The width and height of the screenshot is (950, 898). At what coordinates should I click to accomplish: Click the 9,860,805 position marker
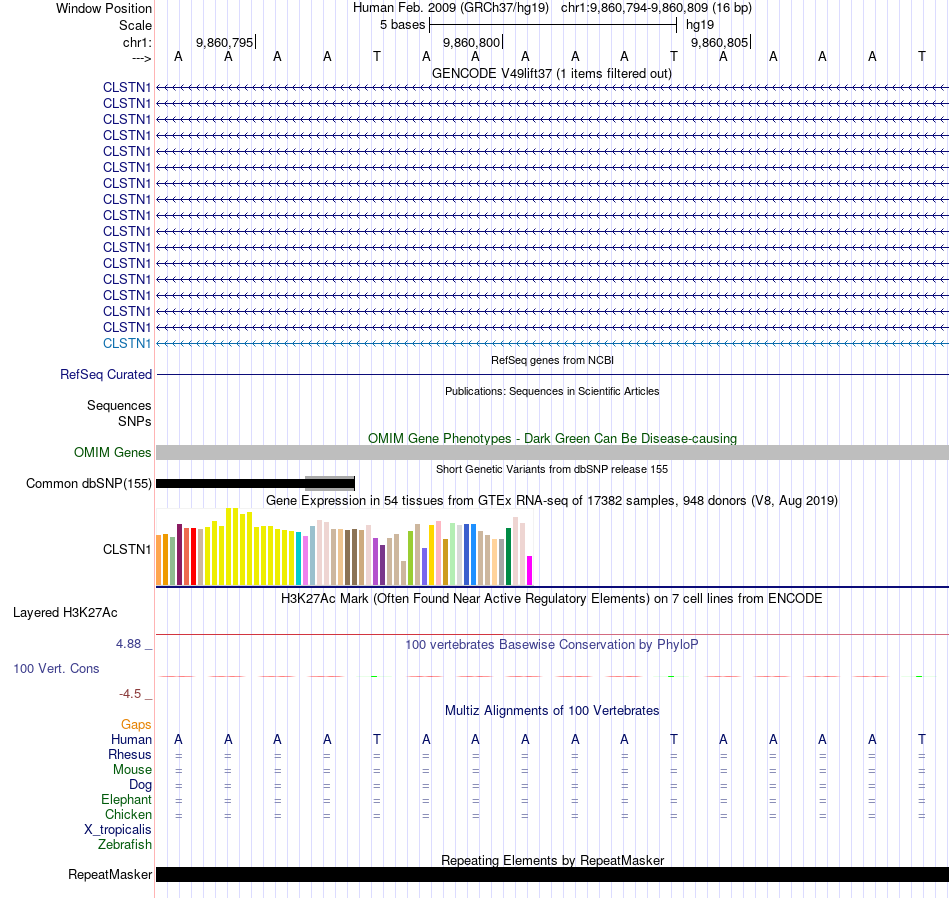pos(720,42)
